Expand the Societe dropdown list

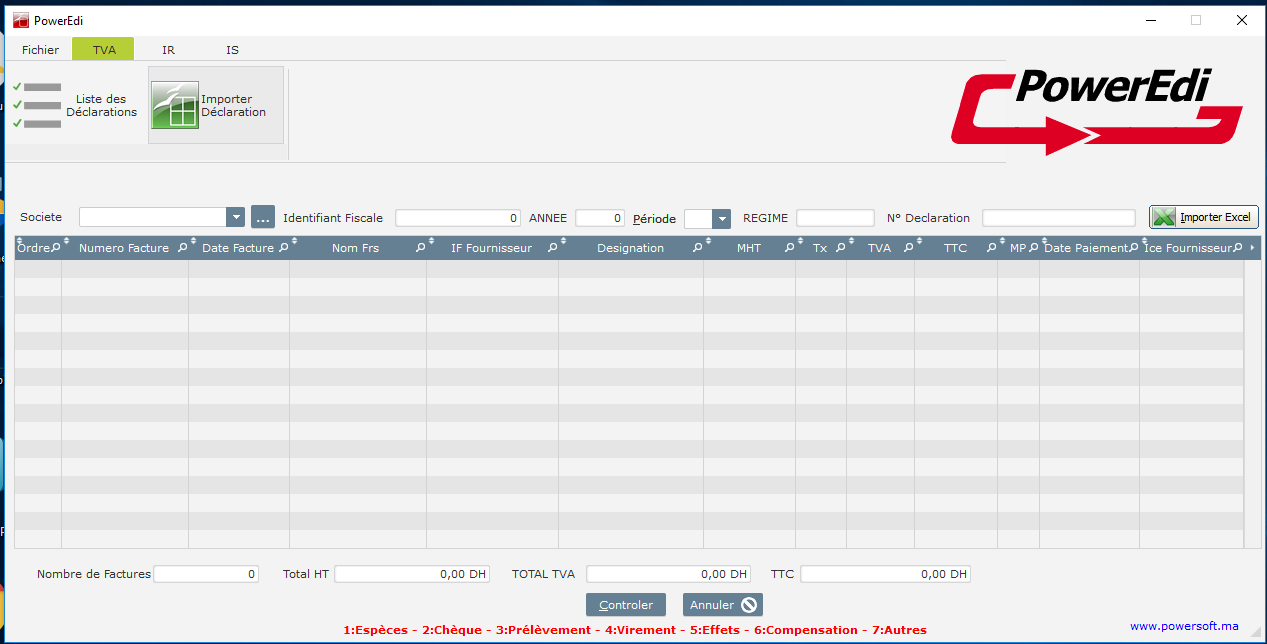tap(235, 217)
